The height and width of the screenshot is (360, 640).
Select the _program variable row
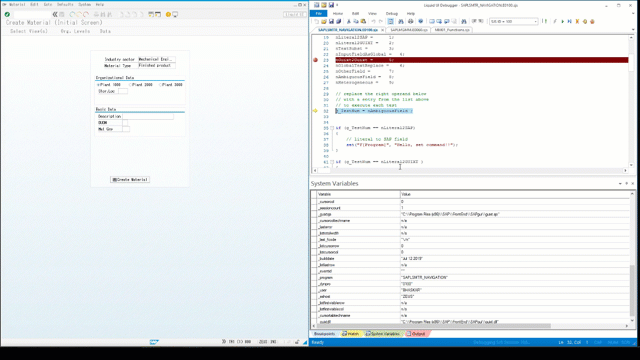click(473, 278)
